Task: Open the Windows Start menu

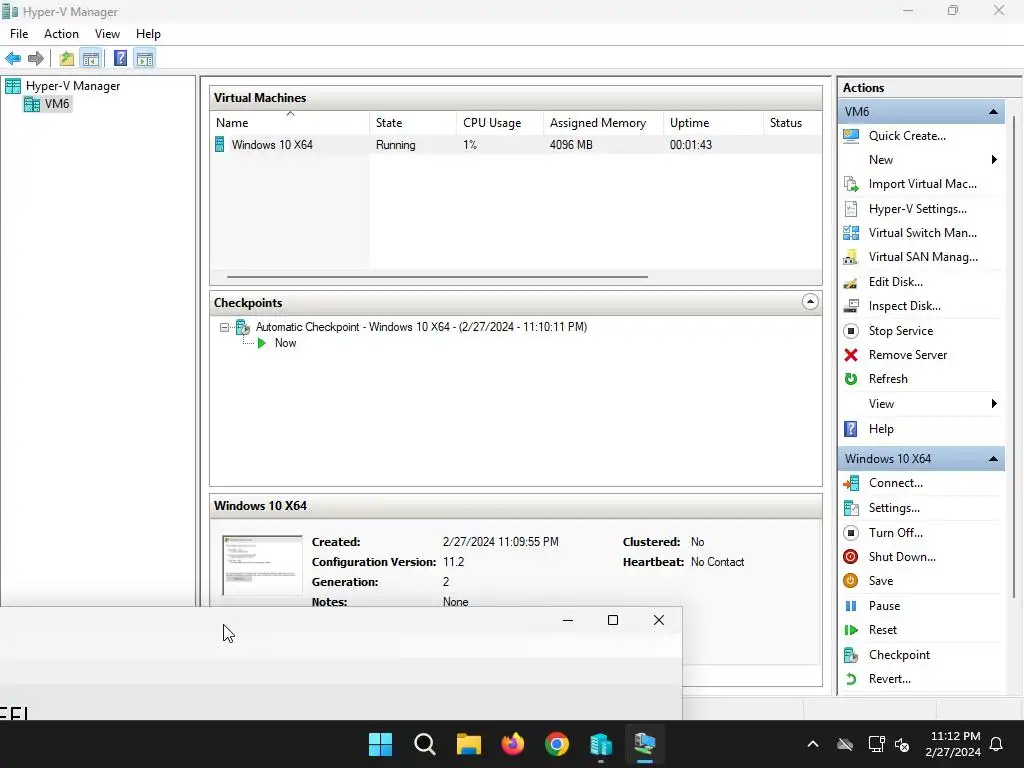Action: [x=380, y=744]
